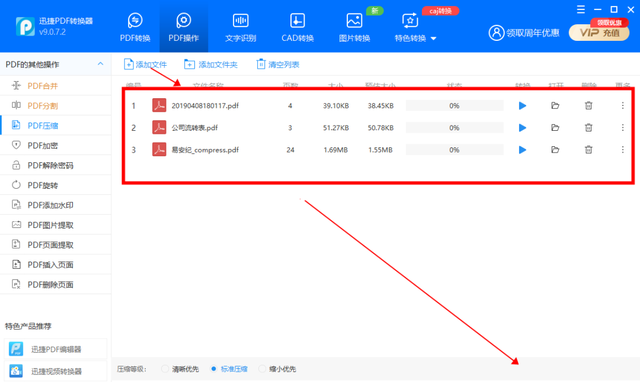Click the 20190408180117.pdf file name
The width and height of the screenshot is (640, 382).
[205, 106]
